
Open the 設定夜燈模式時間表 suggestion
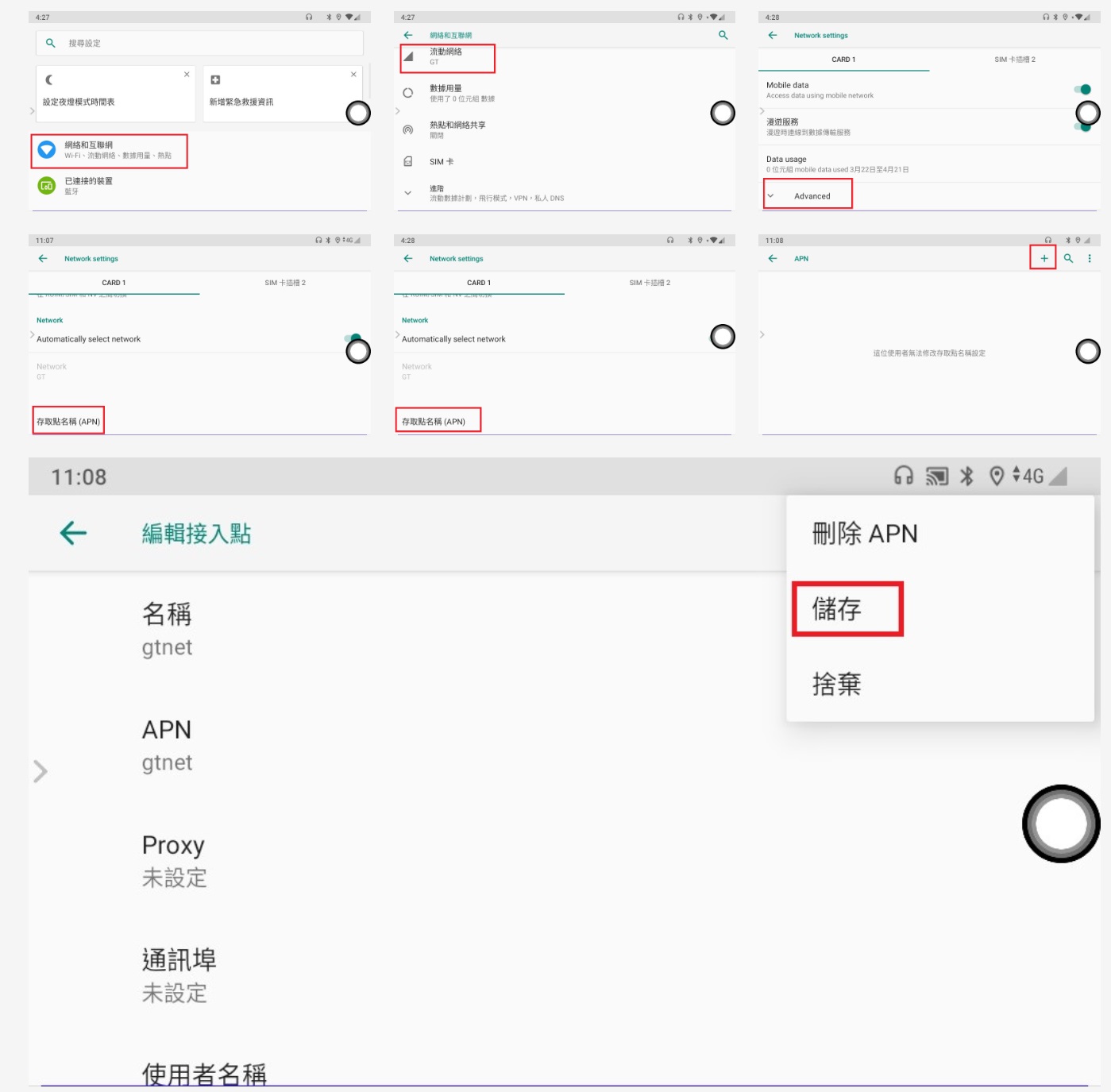tap(115, 94)
